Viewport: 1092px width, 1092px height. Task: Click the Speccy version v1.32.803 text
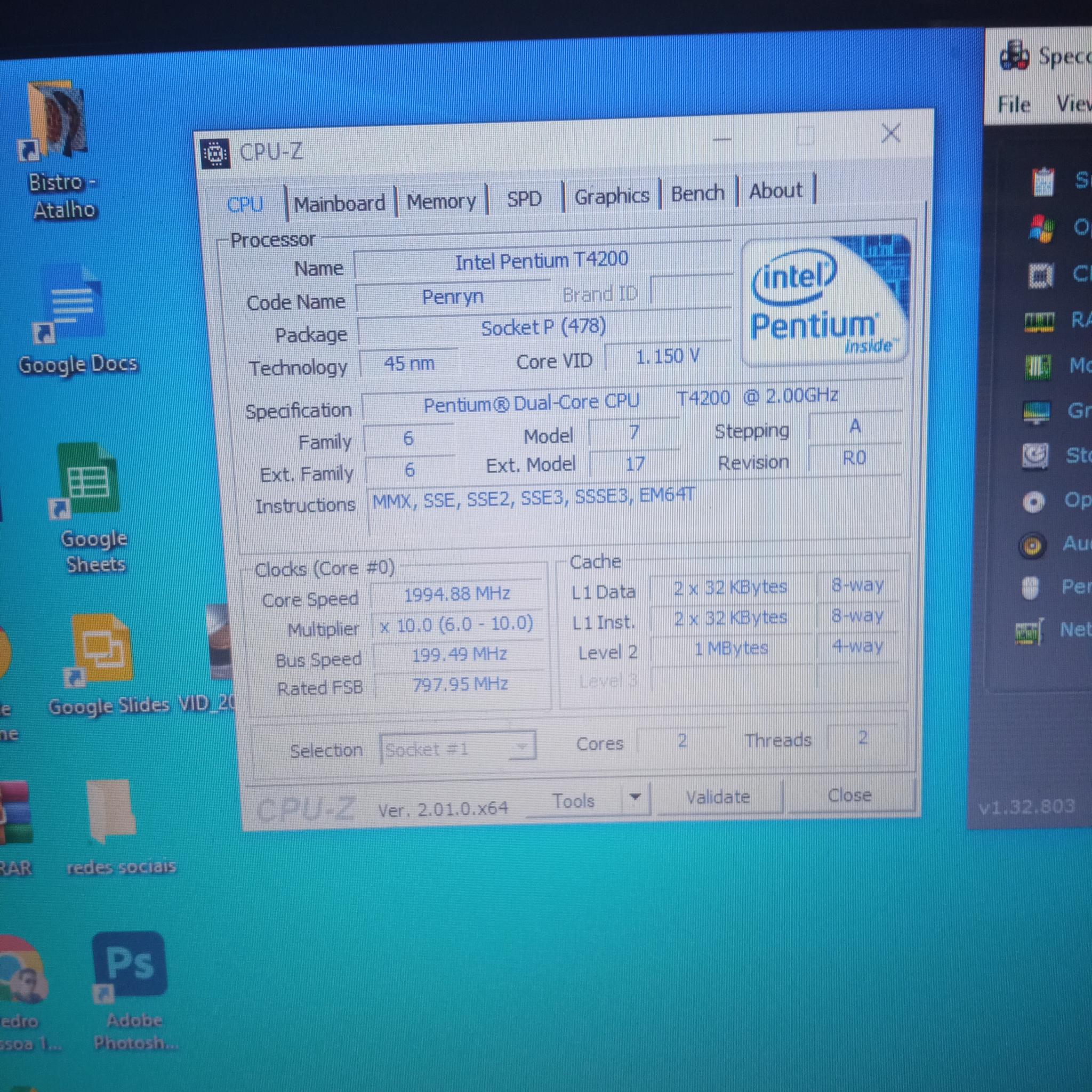click(x=1026, y=807)
